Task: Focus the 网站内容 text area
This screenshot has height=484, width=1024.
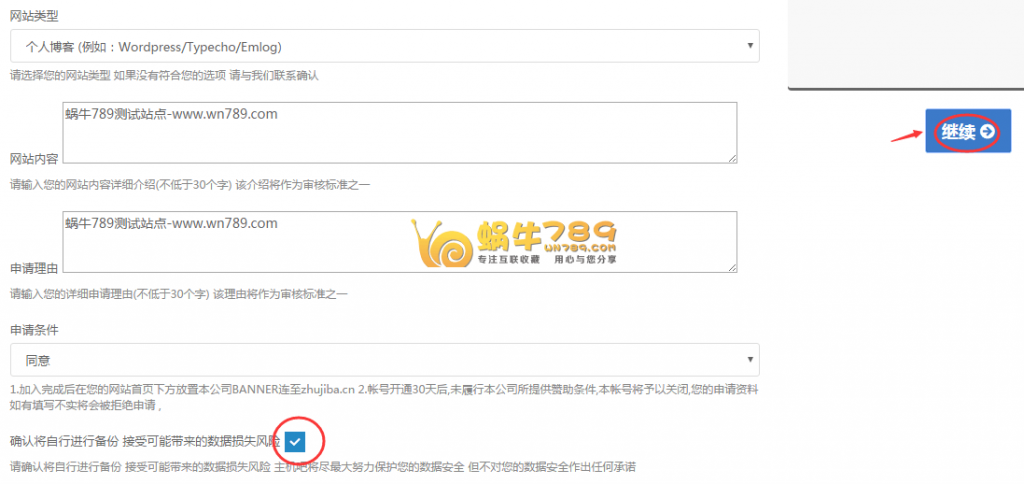Action: 400,133
